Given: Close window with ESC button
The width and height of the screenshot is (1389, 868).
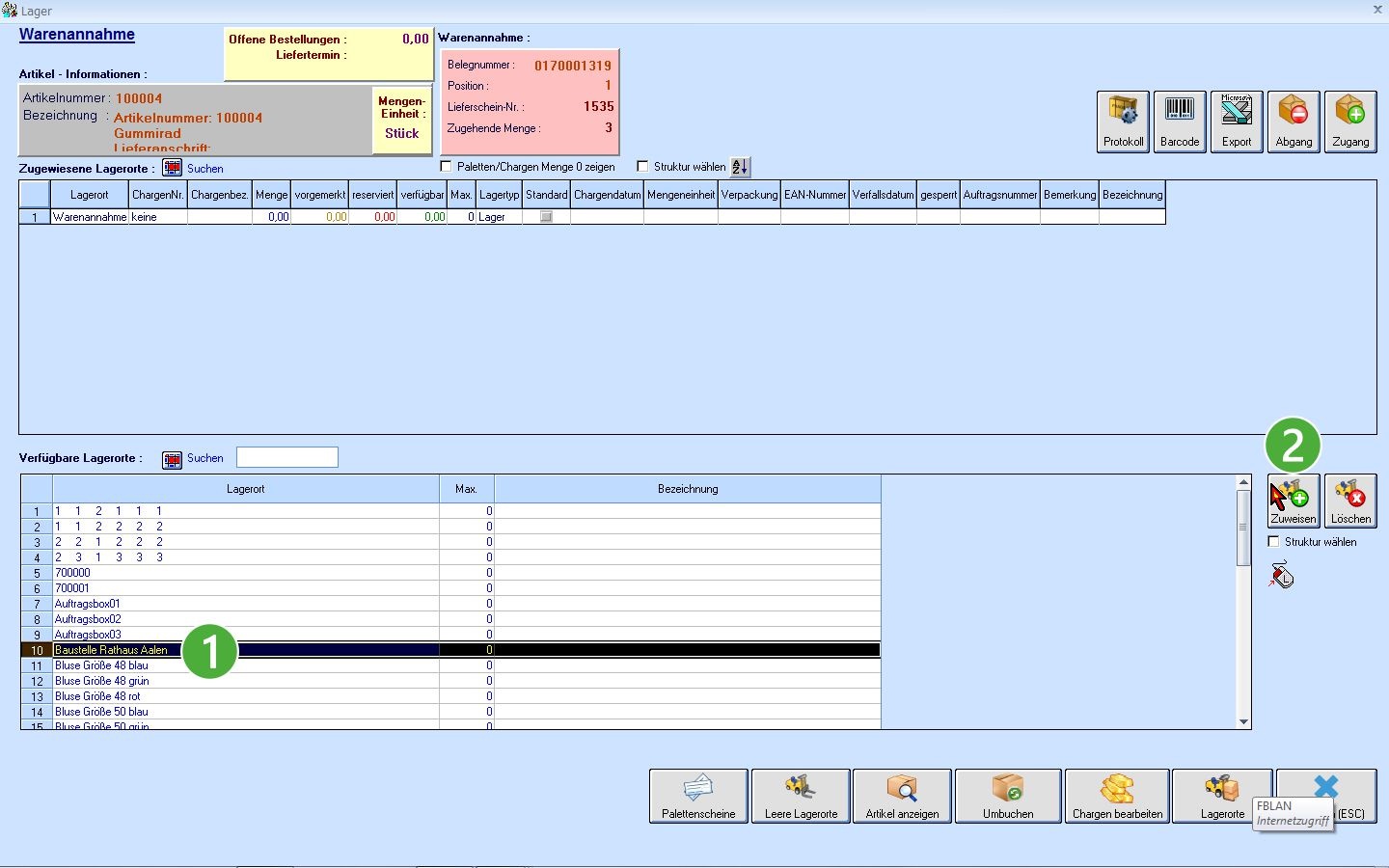Looking at the screenshot, I should (1326, 796).
